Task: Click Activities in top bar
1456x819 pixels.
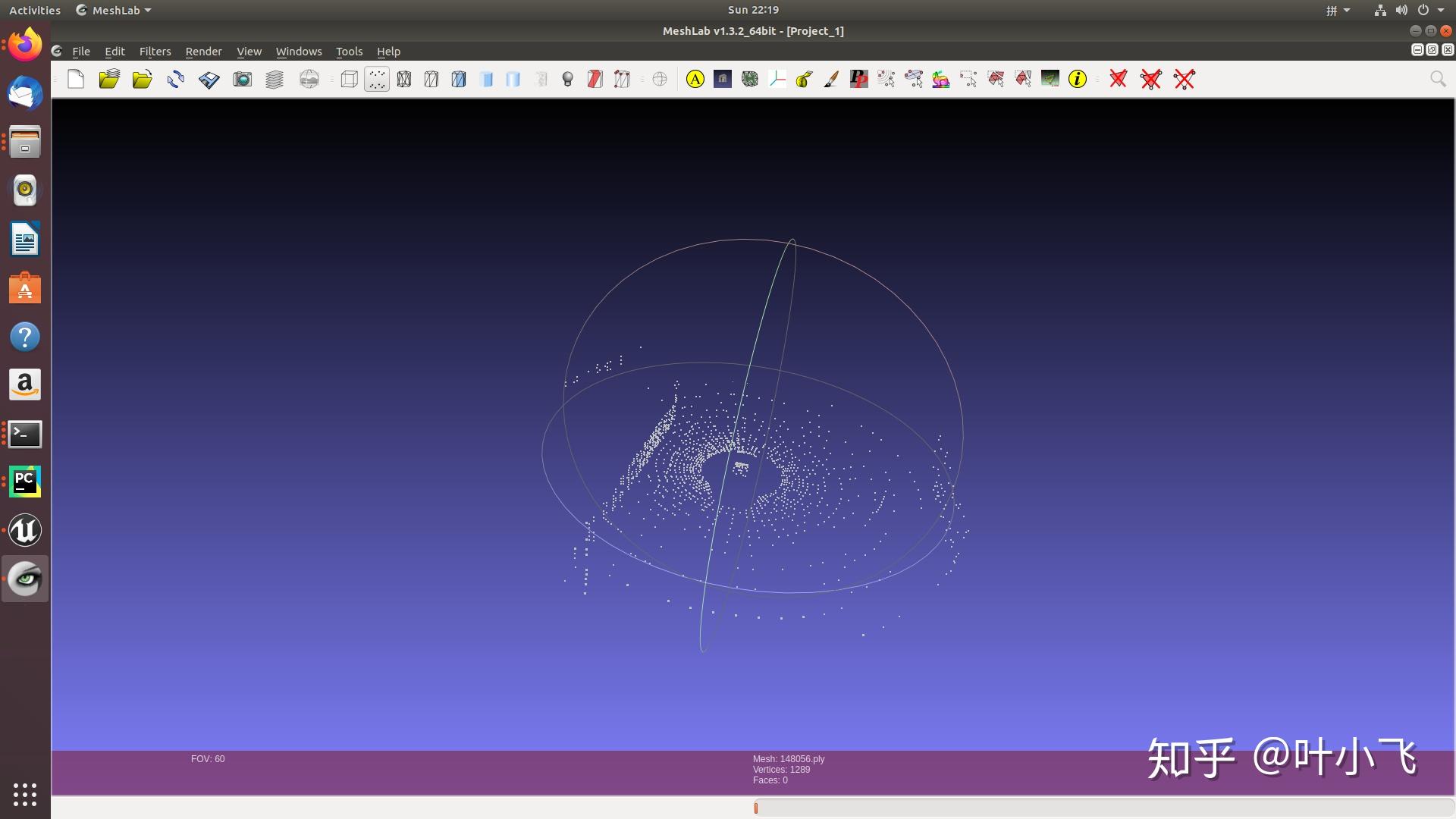Action: [35, 11]
